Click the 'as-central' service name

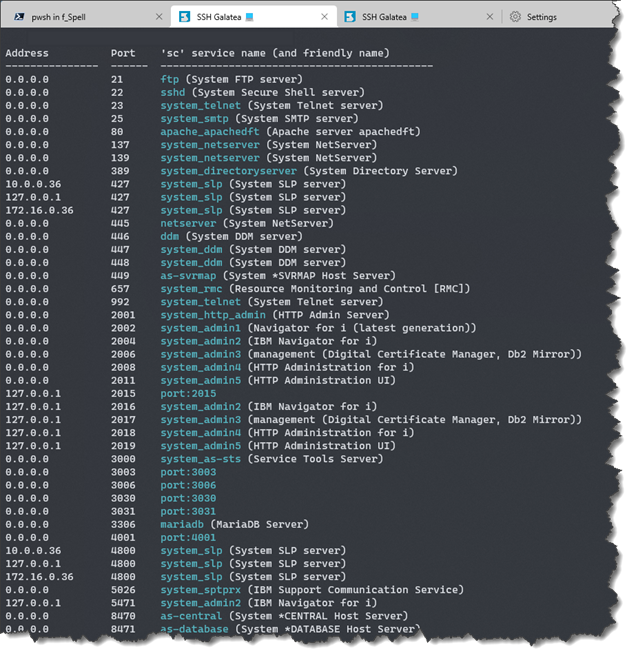[191, 616]
